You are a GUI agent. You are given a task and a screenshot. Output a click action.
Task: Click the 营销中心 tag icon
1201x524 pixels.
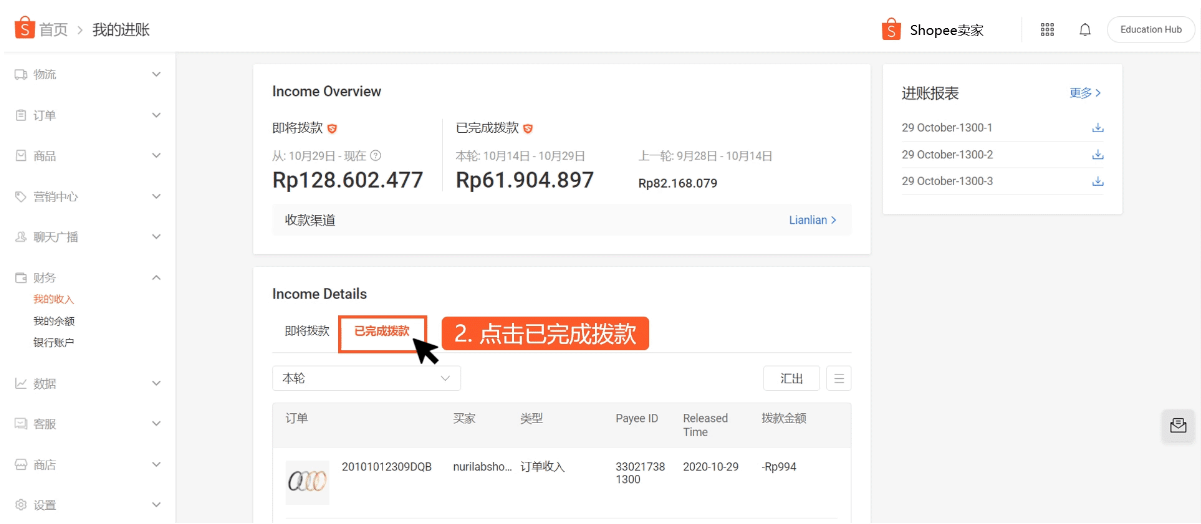[21, 196]
